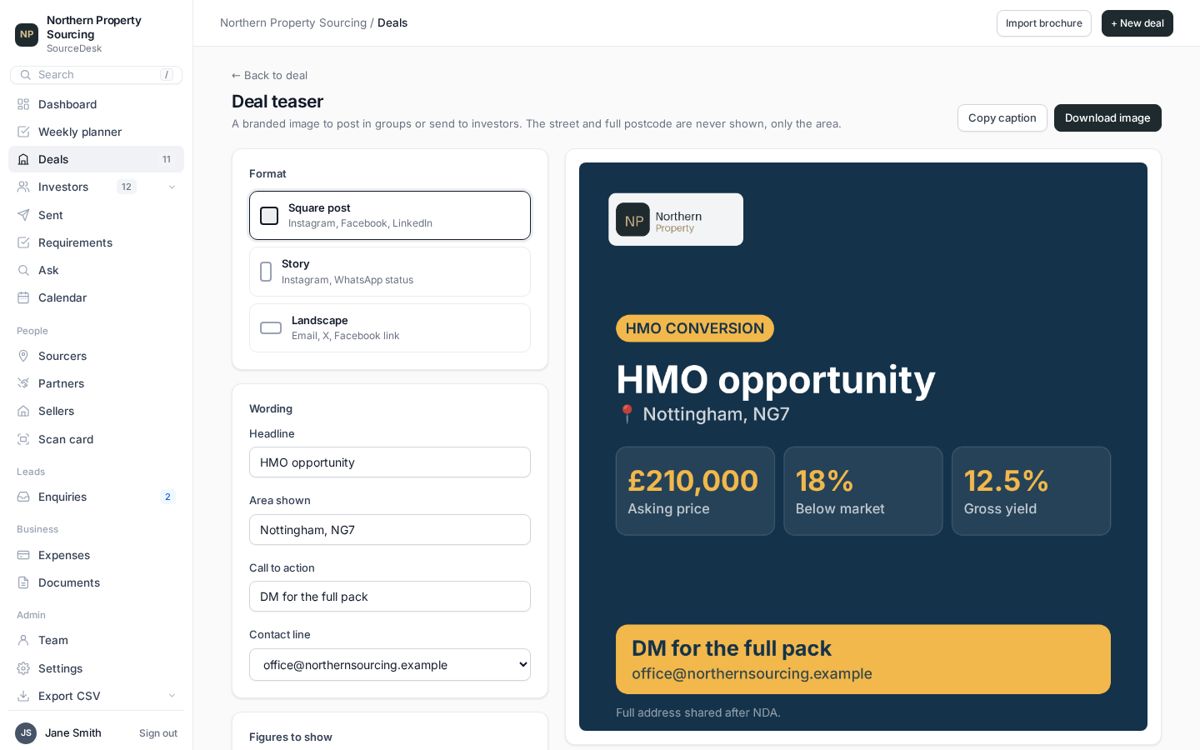Click the Expenses icon in sidebar
1200x750 pixels.
[24, 555]
